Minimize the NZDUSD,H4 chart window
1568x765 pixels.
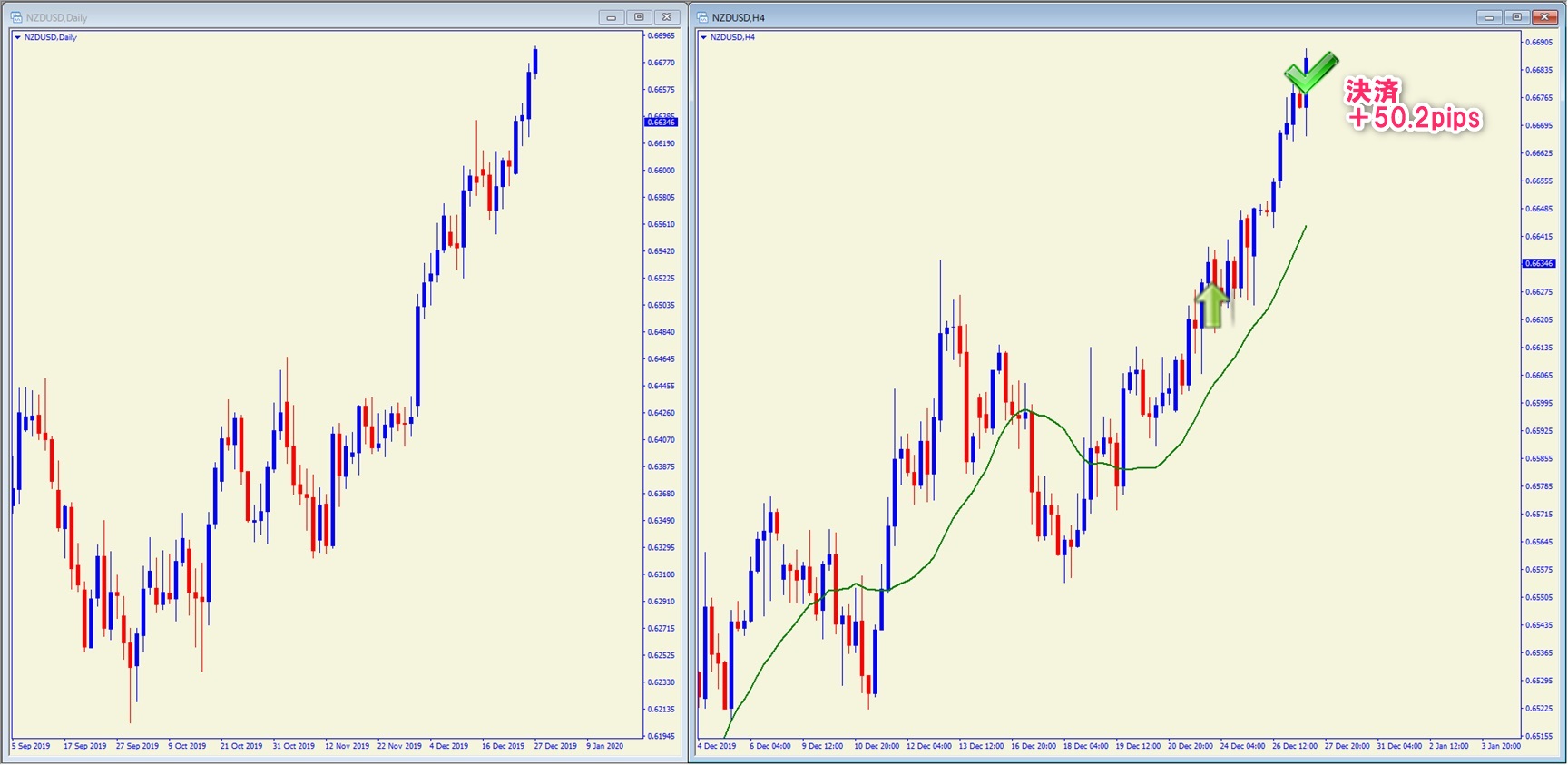pyautogui.click(x=1489, y=17)
